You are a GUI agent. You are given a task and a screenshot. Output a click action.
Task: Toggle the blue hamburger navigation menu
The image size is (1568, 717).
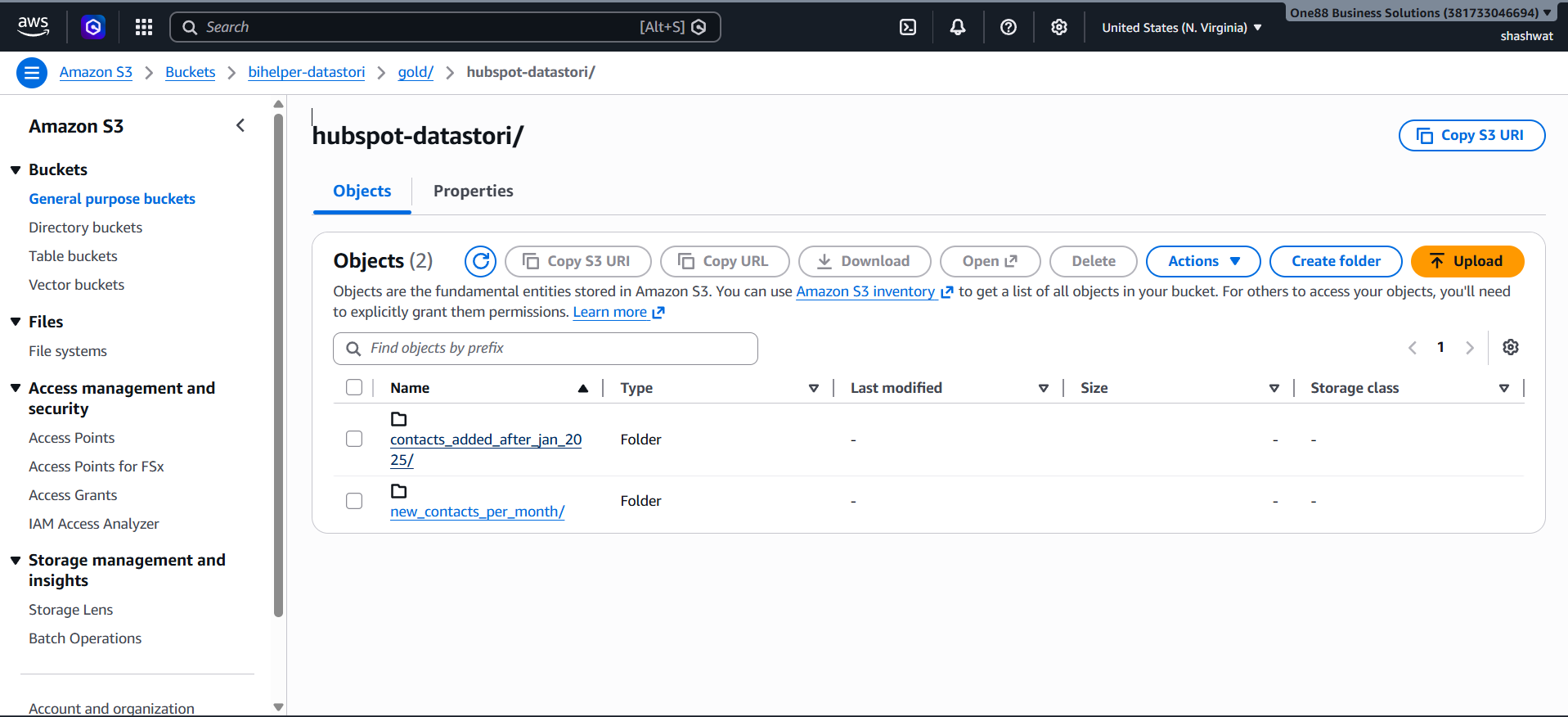coord(32,73)
